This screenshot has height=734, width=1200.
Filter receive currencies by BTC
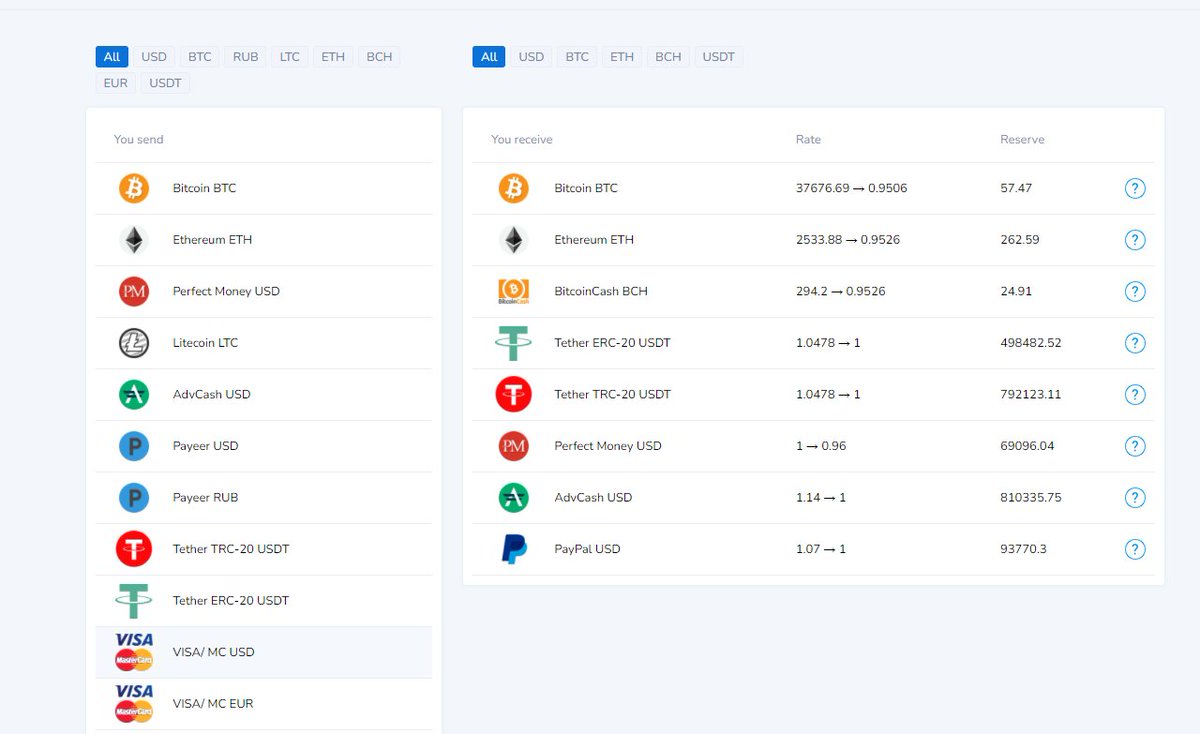point(577,57)
